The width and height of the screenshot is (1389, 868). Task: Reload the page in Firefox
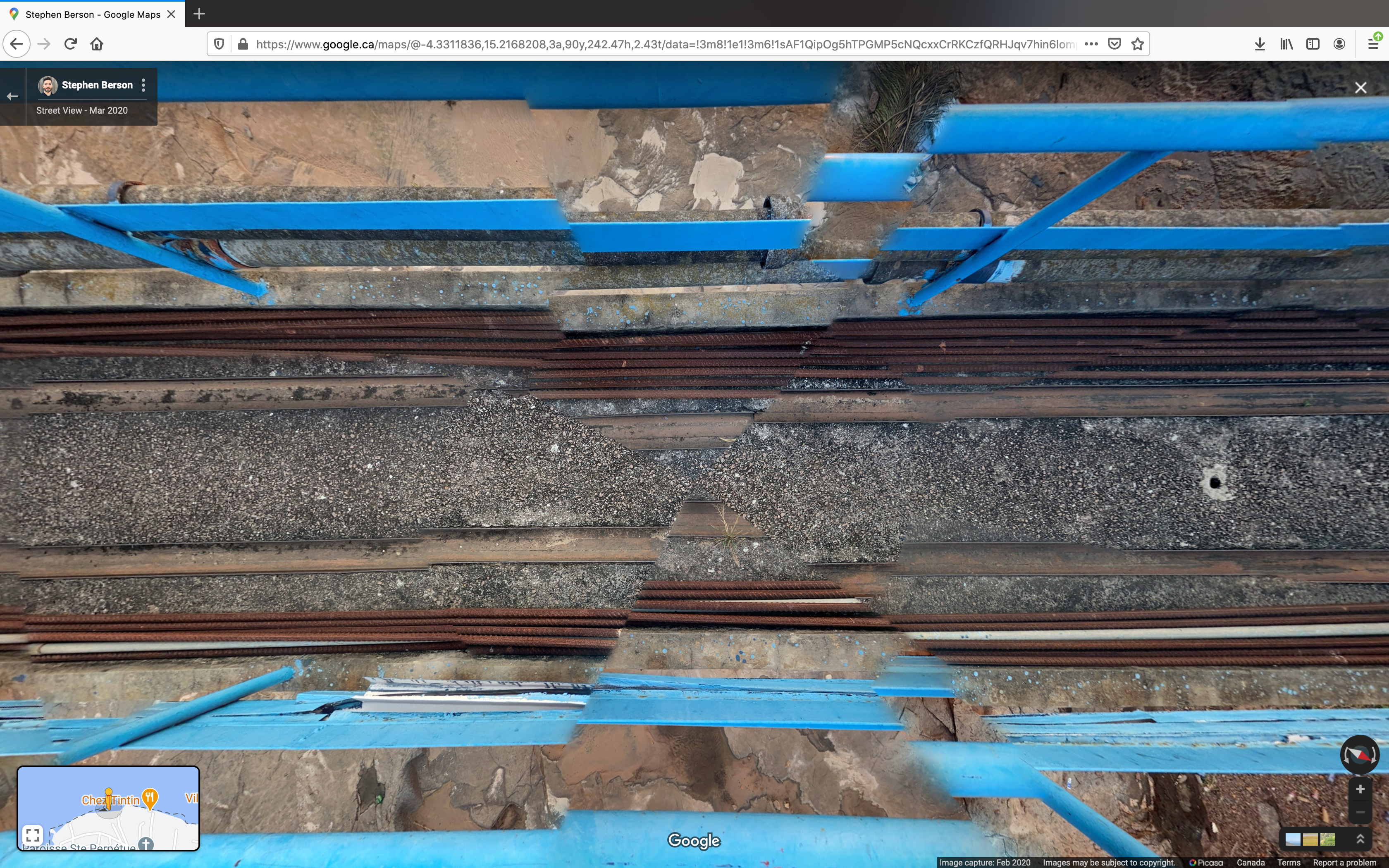click(x=71, y=44)
